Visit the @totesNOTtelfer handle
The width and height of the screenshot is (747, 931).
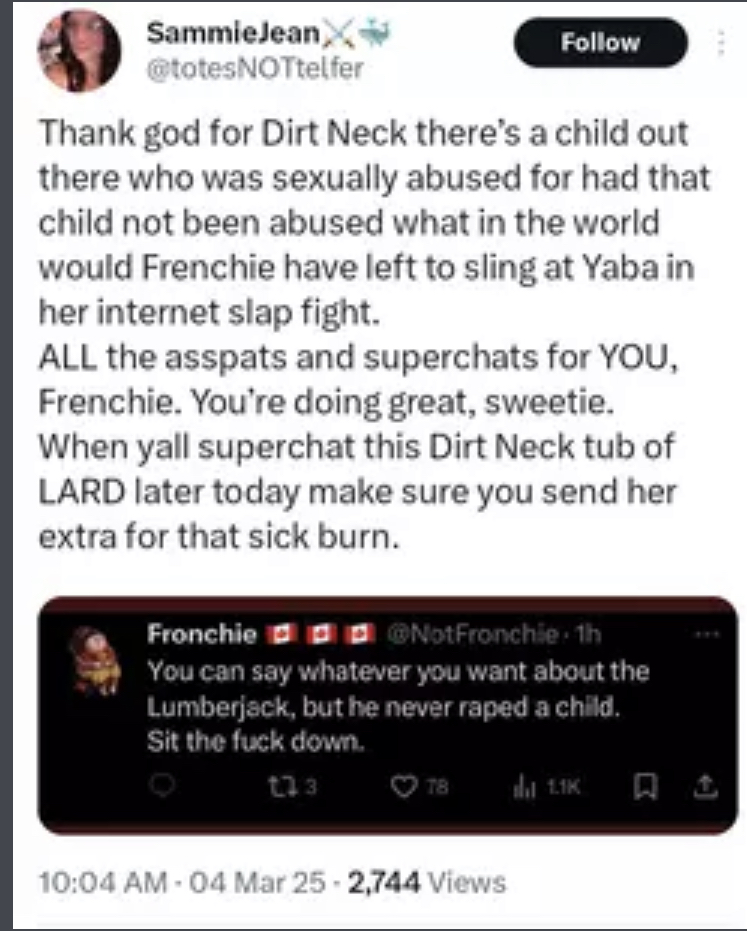click(x=255, y=68)
